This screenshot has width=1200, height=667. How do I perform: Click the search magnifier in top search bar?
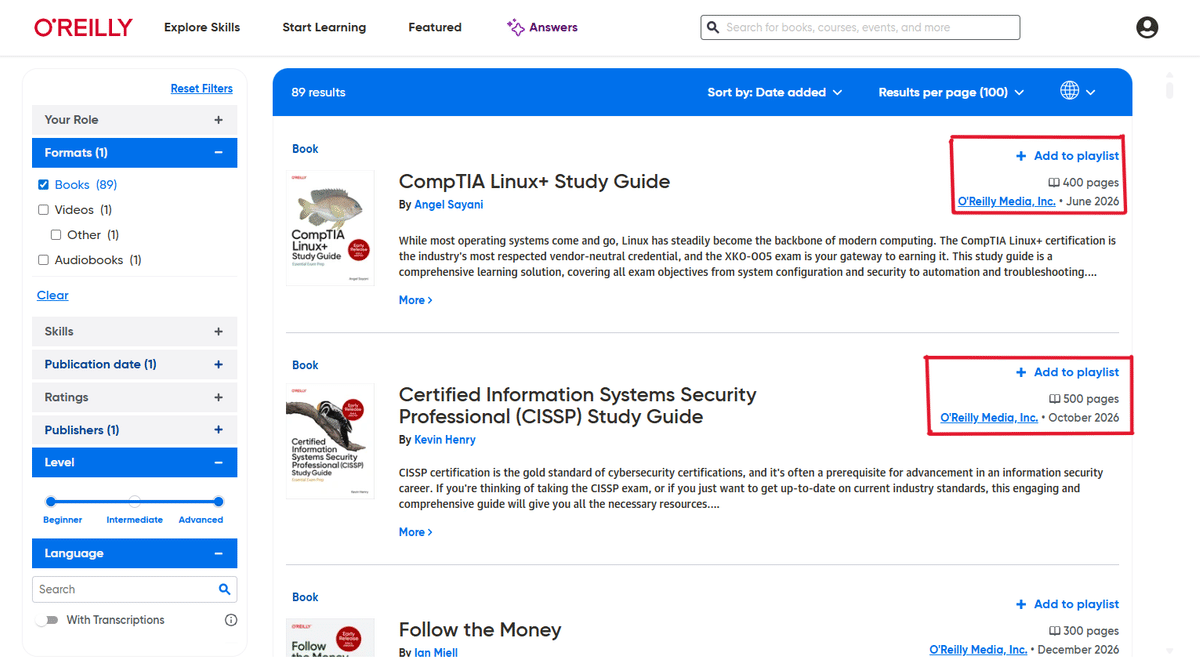click(713, 28)
